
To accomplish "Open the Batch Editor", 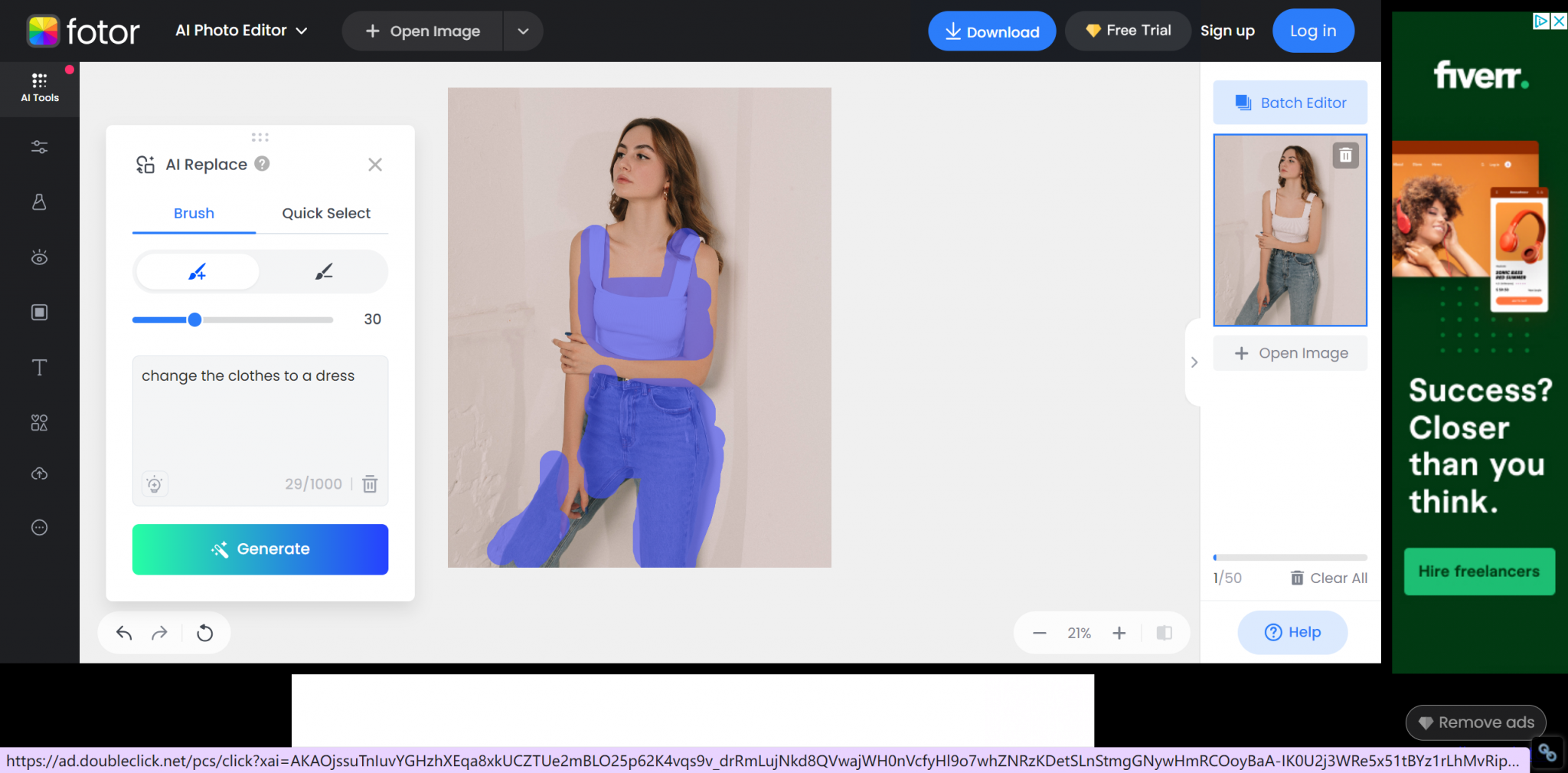I will point(1289,102).
